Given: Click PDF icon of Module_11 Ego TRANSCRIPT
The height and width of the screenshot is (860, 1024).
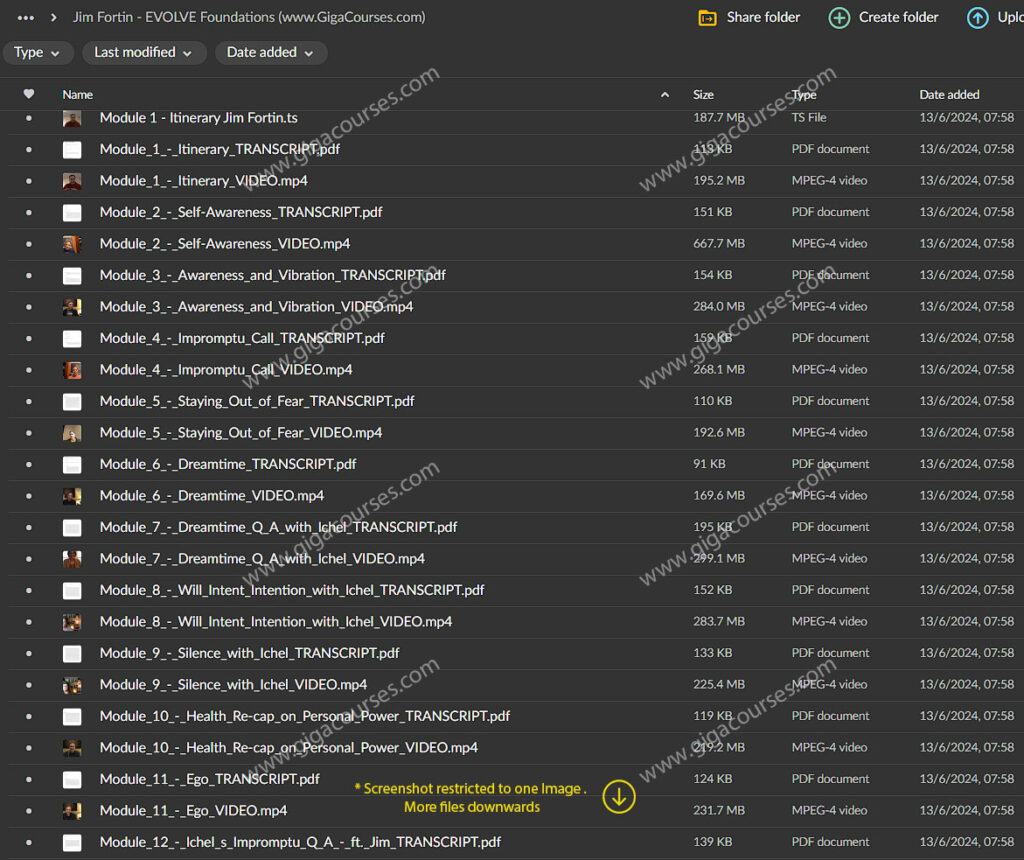Looking at the screenshot, I should (x=72, y=780).
